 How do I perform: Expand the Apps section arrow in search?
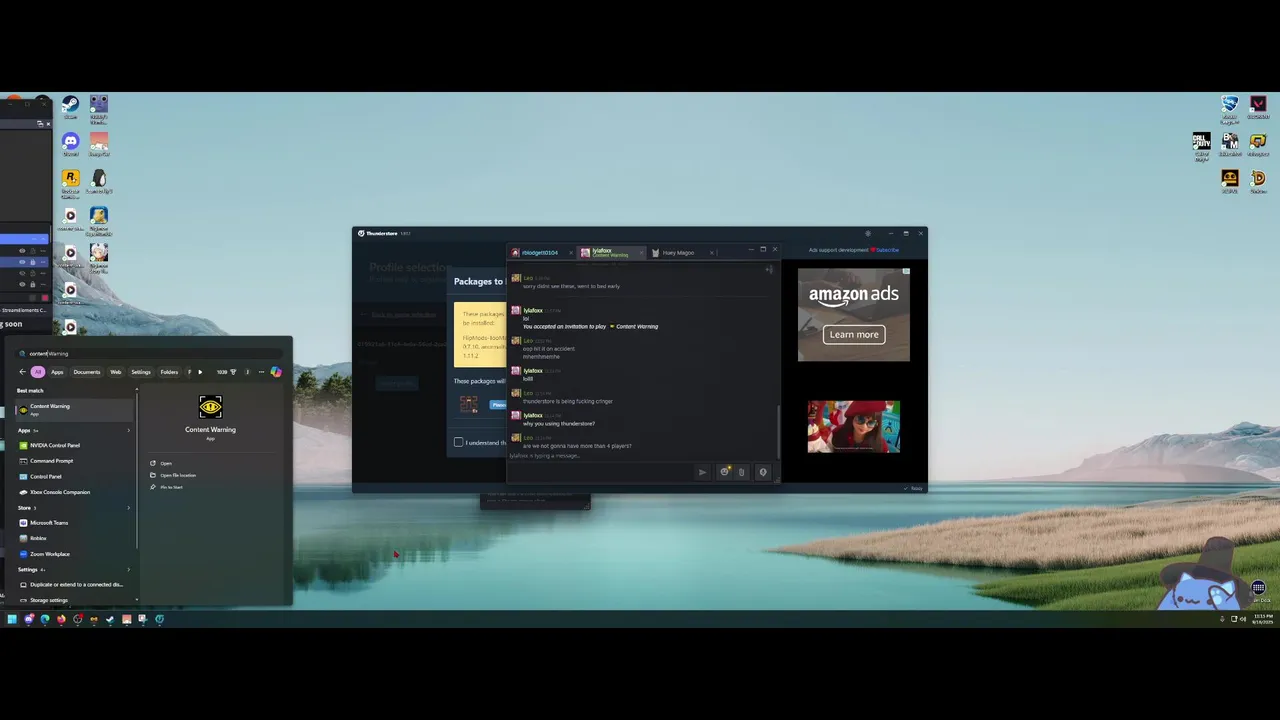128,430
